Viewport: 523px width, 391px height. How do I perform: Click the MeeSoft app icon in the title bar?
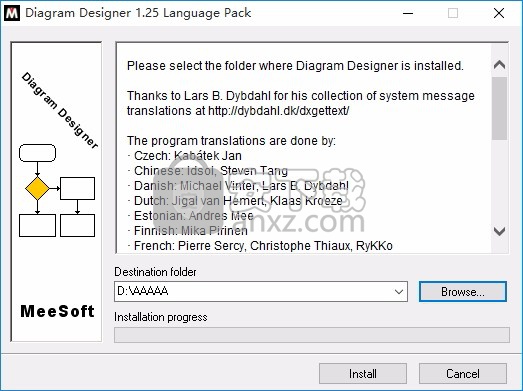click(x=12, y=13)
